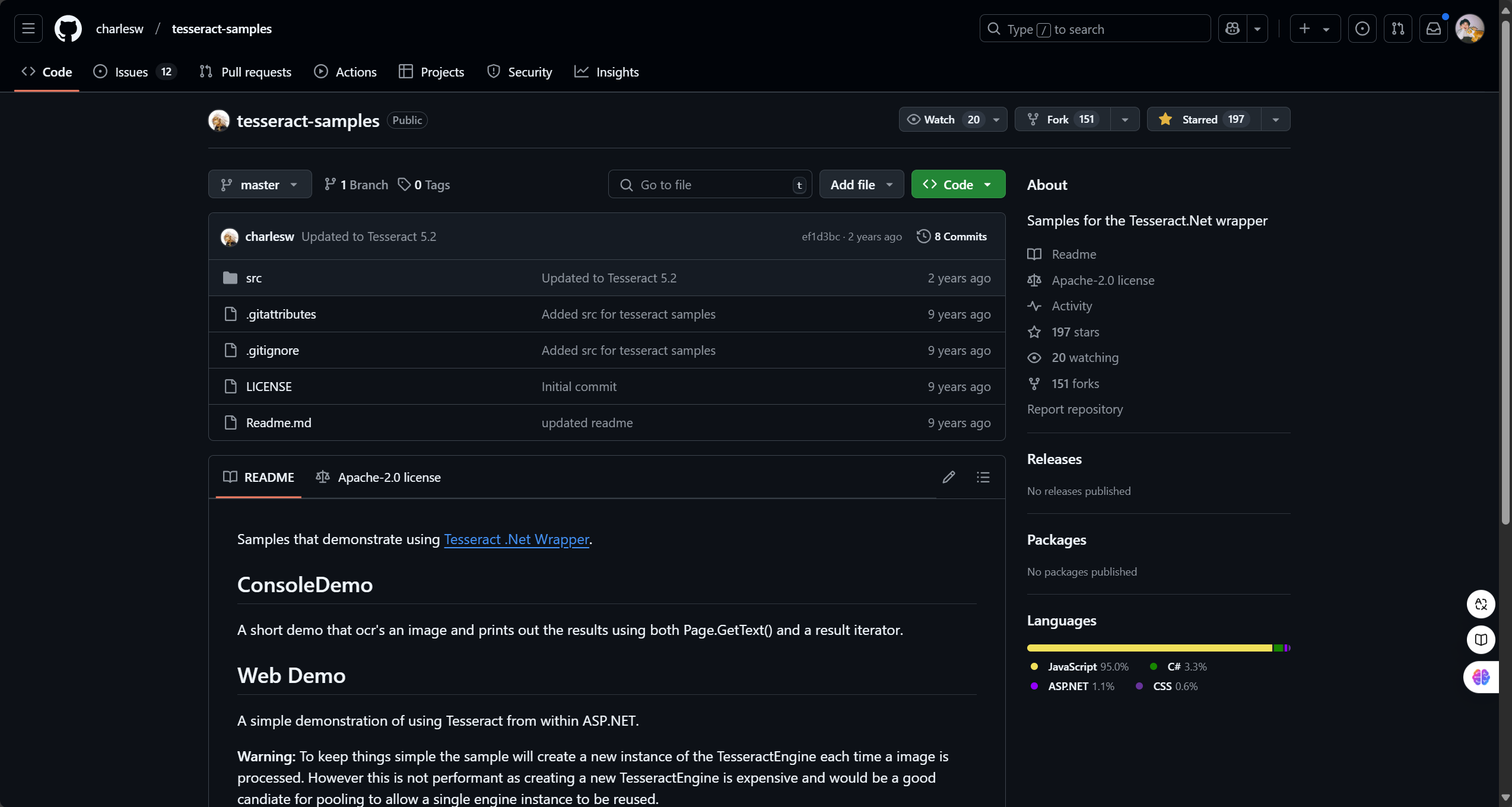Open the green Code dropdown

958,185
